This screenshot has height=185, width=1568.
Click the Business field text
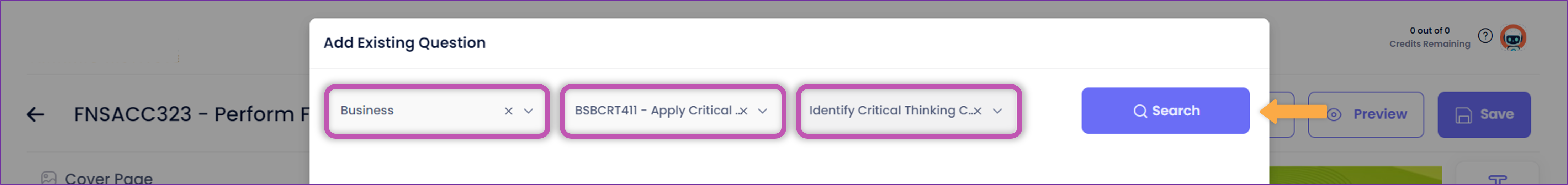366,111
